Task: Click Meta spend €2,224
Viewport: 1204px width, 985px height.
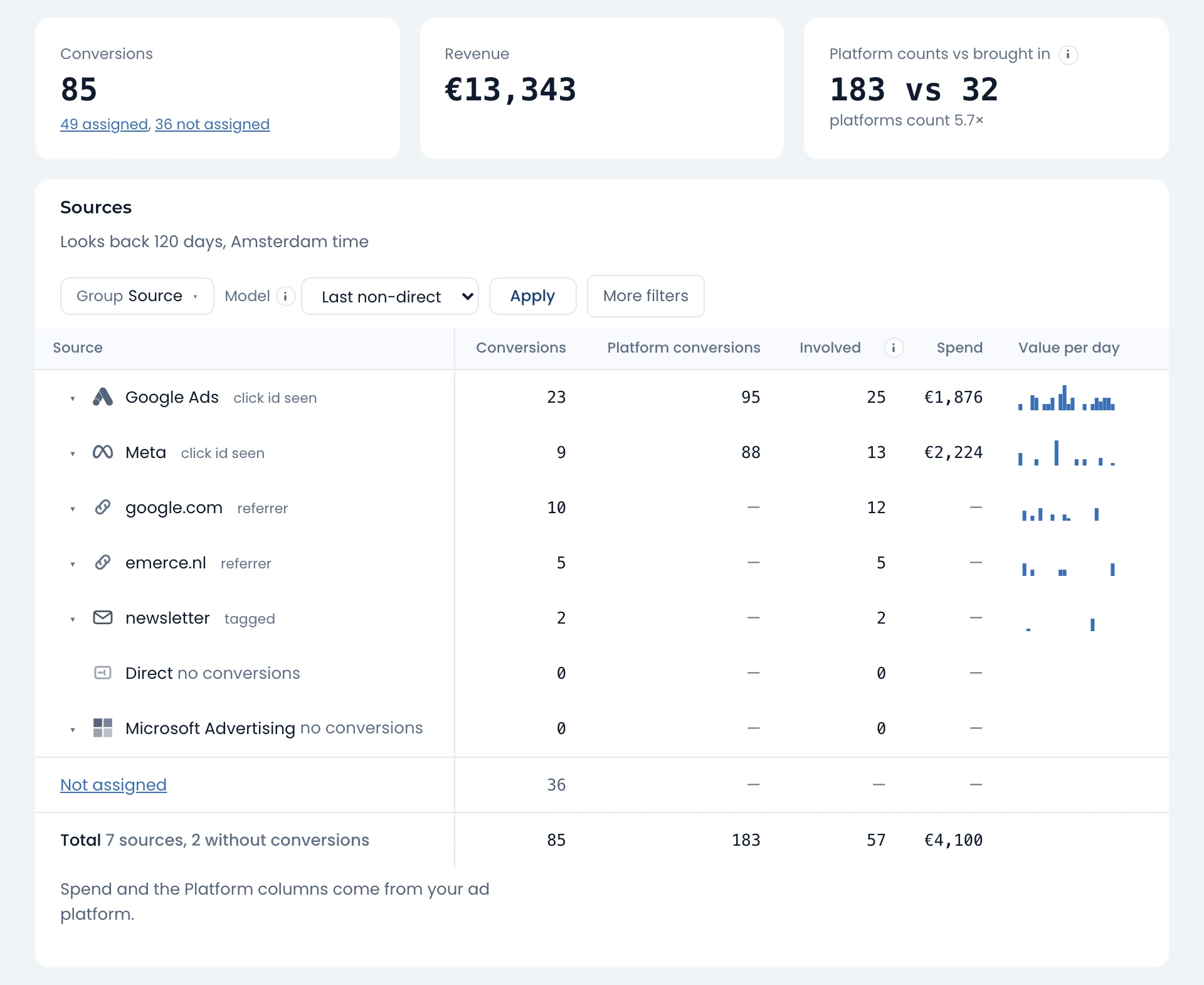Action: click(x=953, y=452)
